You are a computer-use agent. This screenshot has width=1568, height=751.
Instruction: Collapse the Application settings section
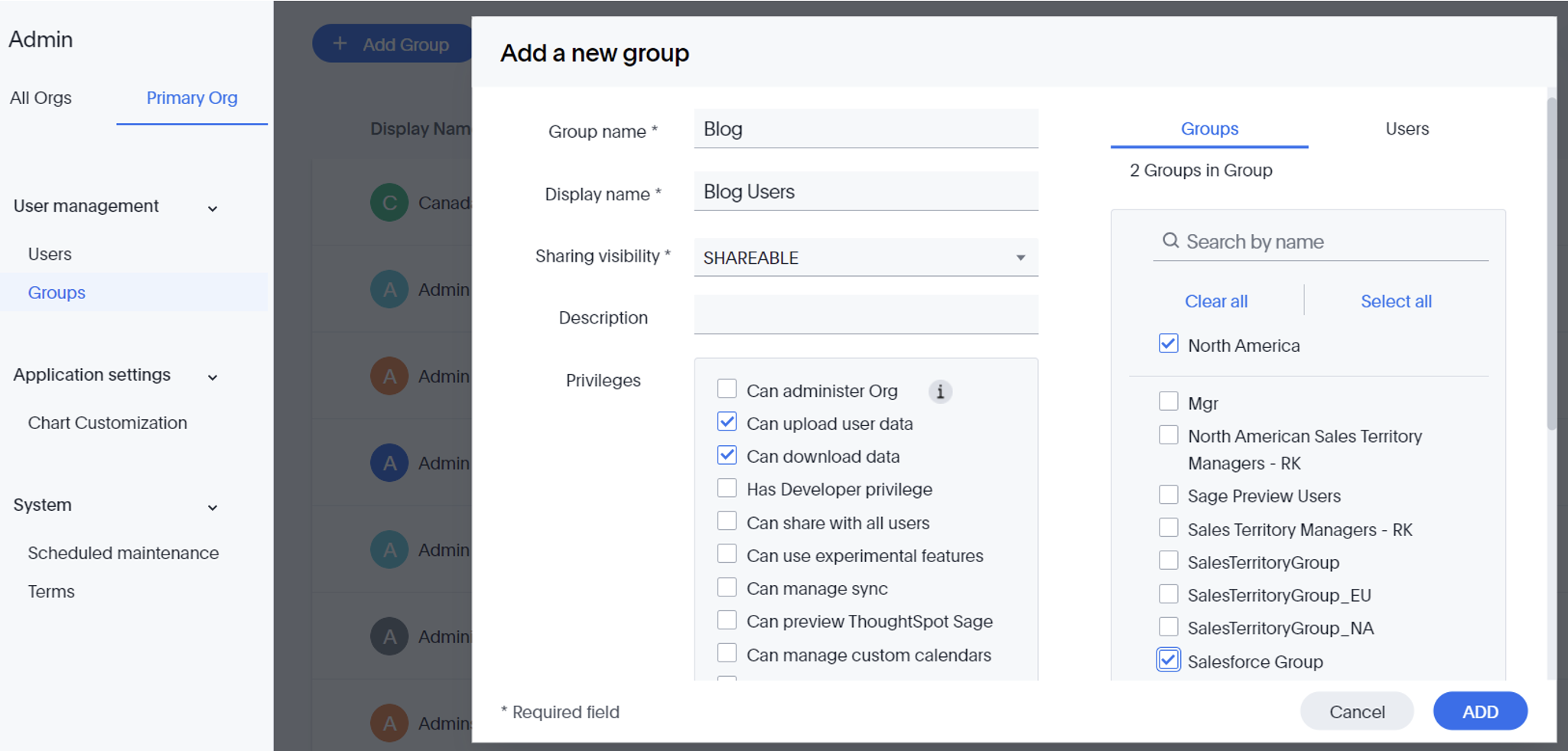(213, 377)
